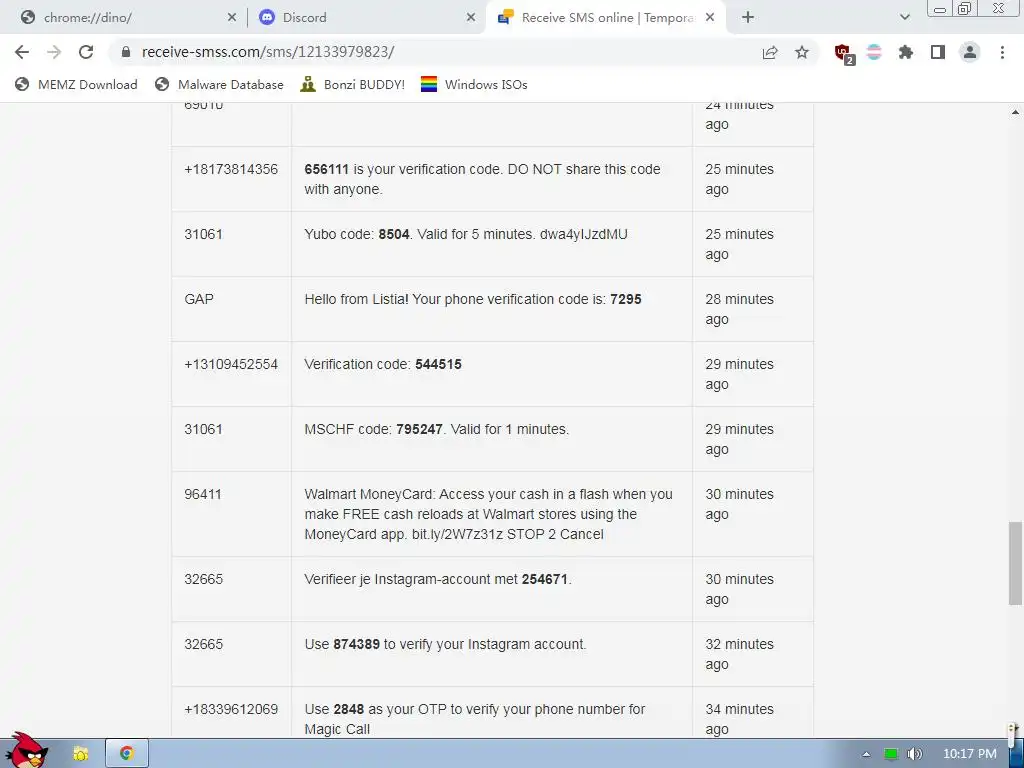This screenshot has height=768, width=1024.
Task: Open the profile avatar menu
Action: (x=970, y=52)
